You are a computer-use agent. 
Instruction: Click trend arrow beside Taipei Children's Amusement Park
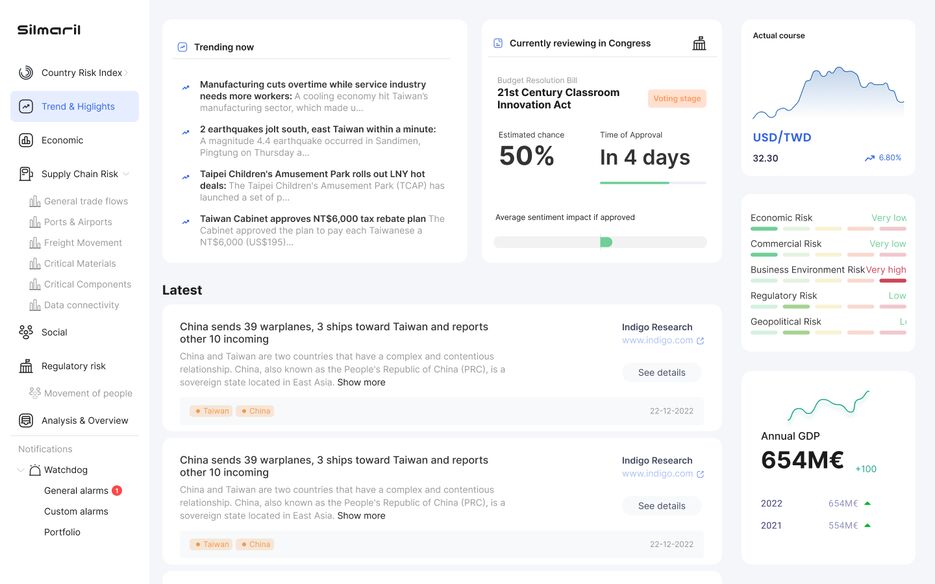pos(185,177)
